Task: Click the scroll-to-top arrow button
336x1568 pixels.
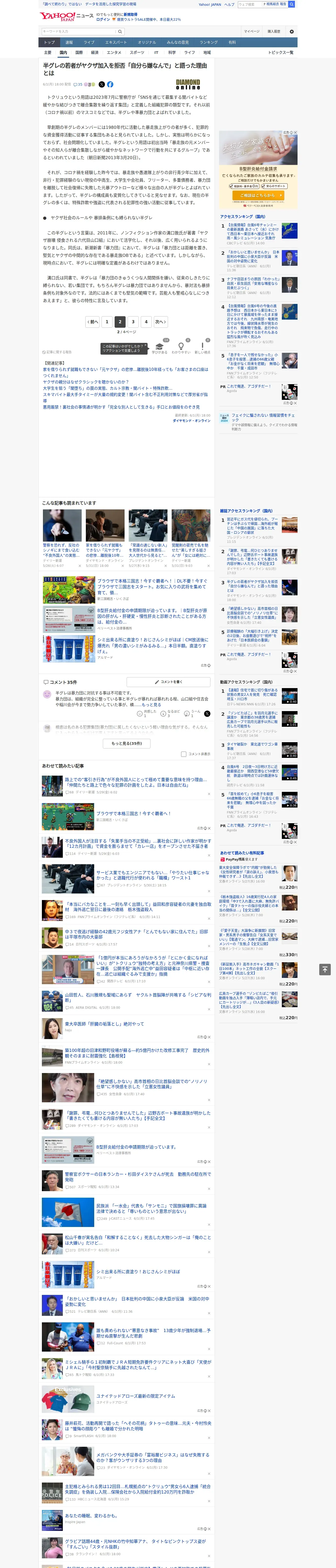Action: point(325,969)
